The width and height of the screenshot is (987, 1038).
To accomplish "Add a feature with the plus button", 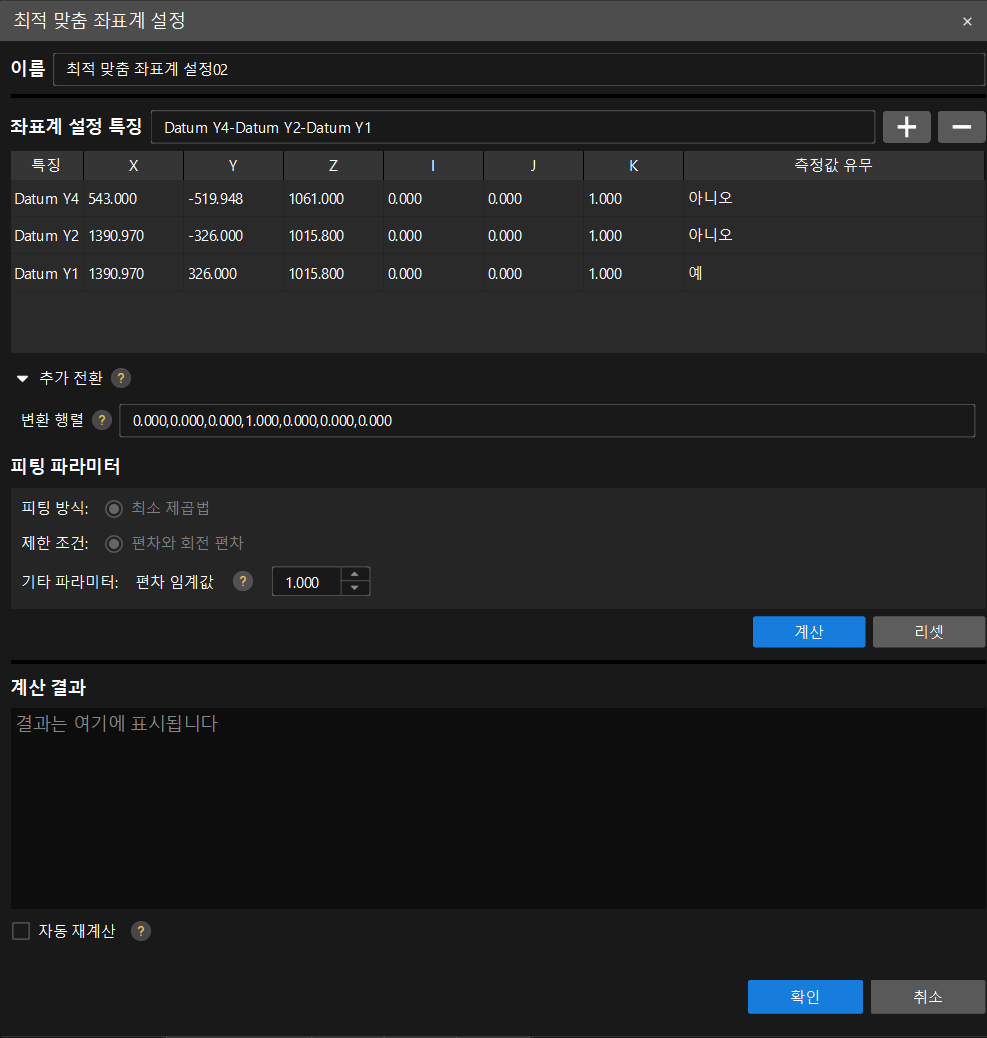I will tap(906, 127).
